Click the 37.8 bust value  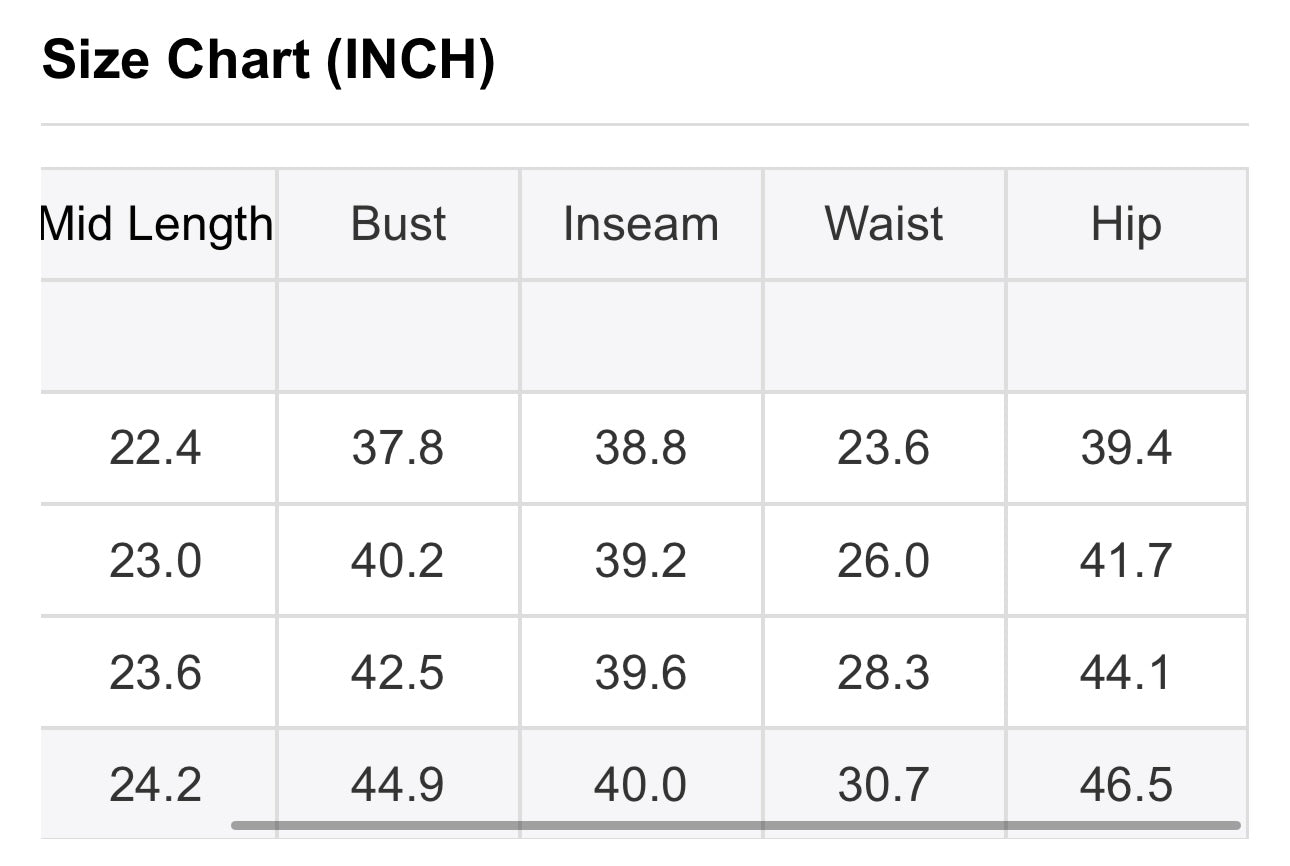[x=398, y=448]
